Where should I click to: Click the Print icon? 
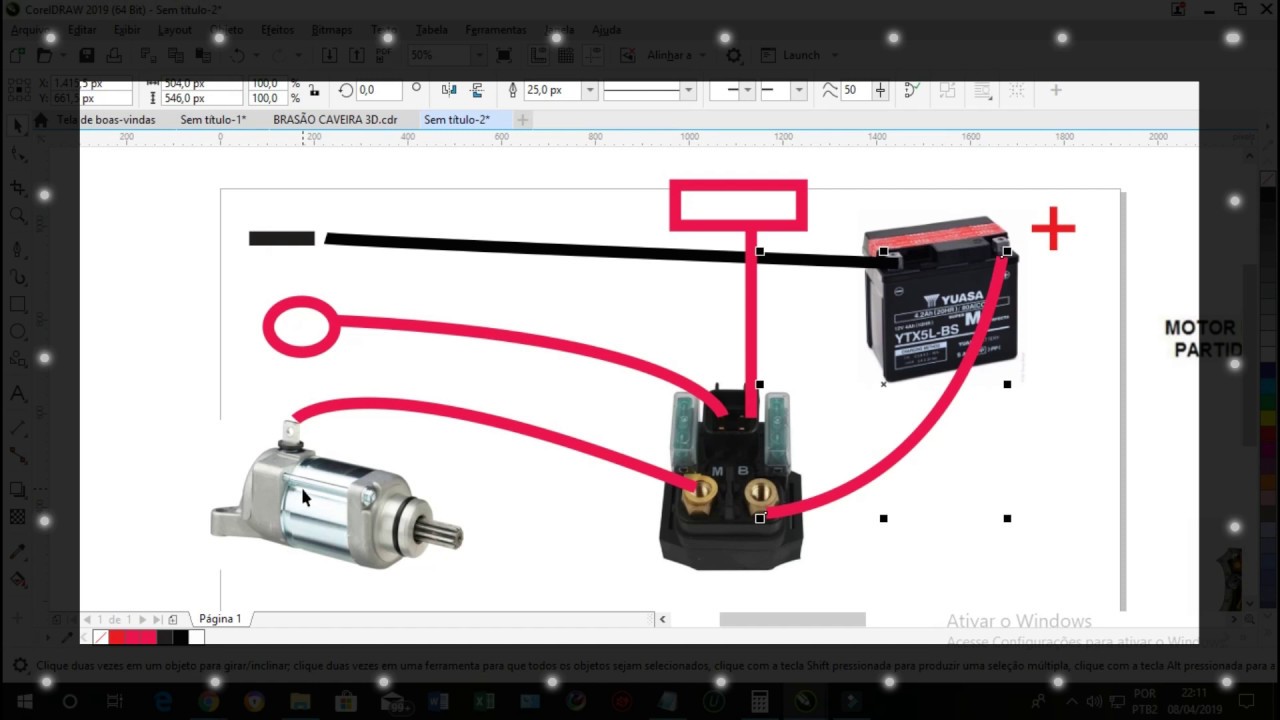(x=114, y=55)
